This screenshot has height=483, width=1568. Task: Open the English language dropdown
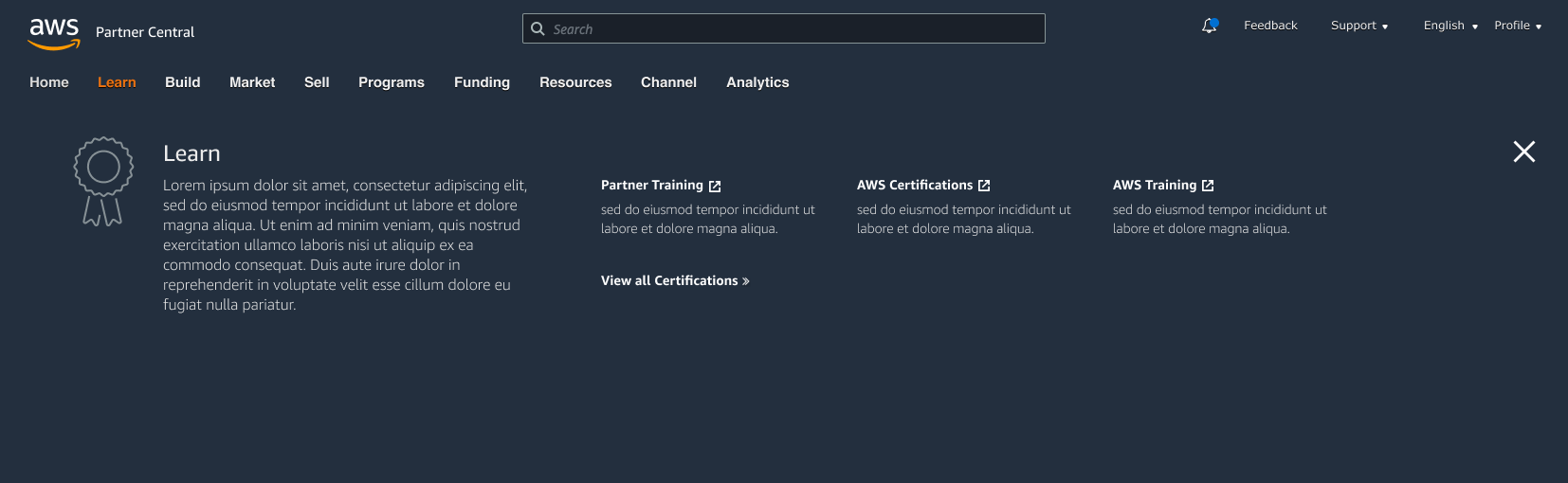pos(1450,26)
